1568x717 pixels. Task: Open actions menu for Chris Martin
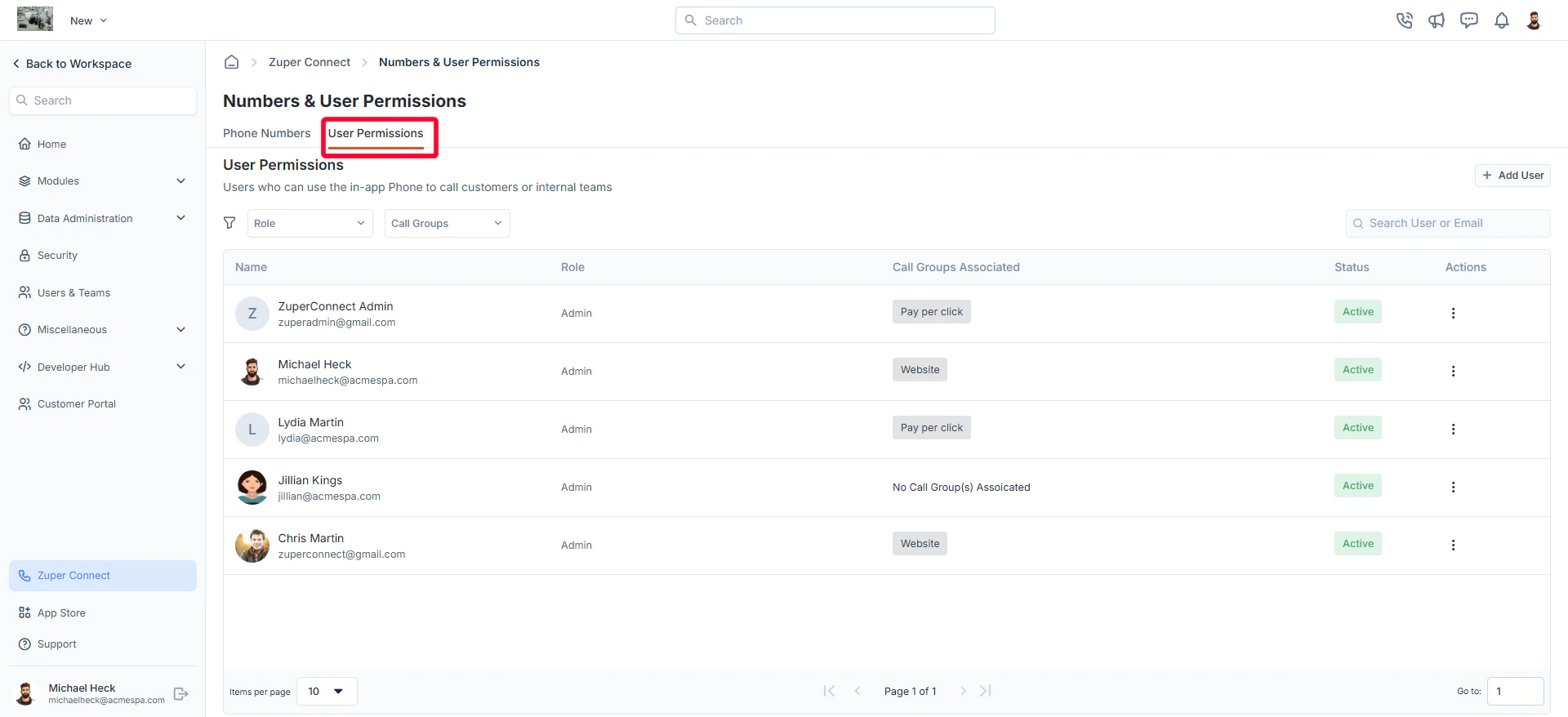[1453, 546]
